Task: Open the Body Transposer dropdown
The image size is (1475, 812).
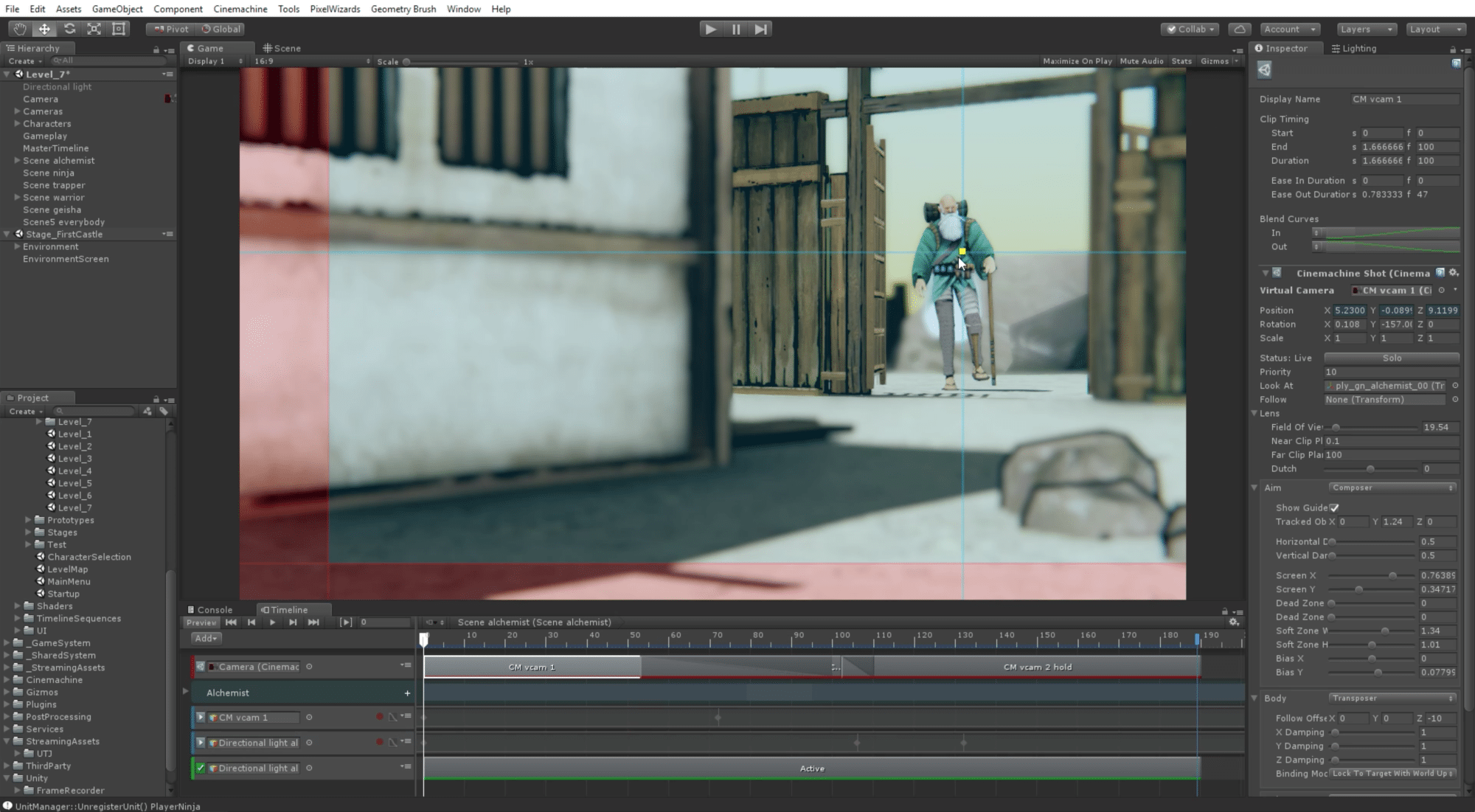Action: (x=1393, y=698)
